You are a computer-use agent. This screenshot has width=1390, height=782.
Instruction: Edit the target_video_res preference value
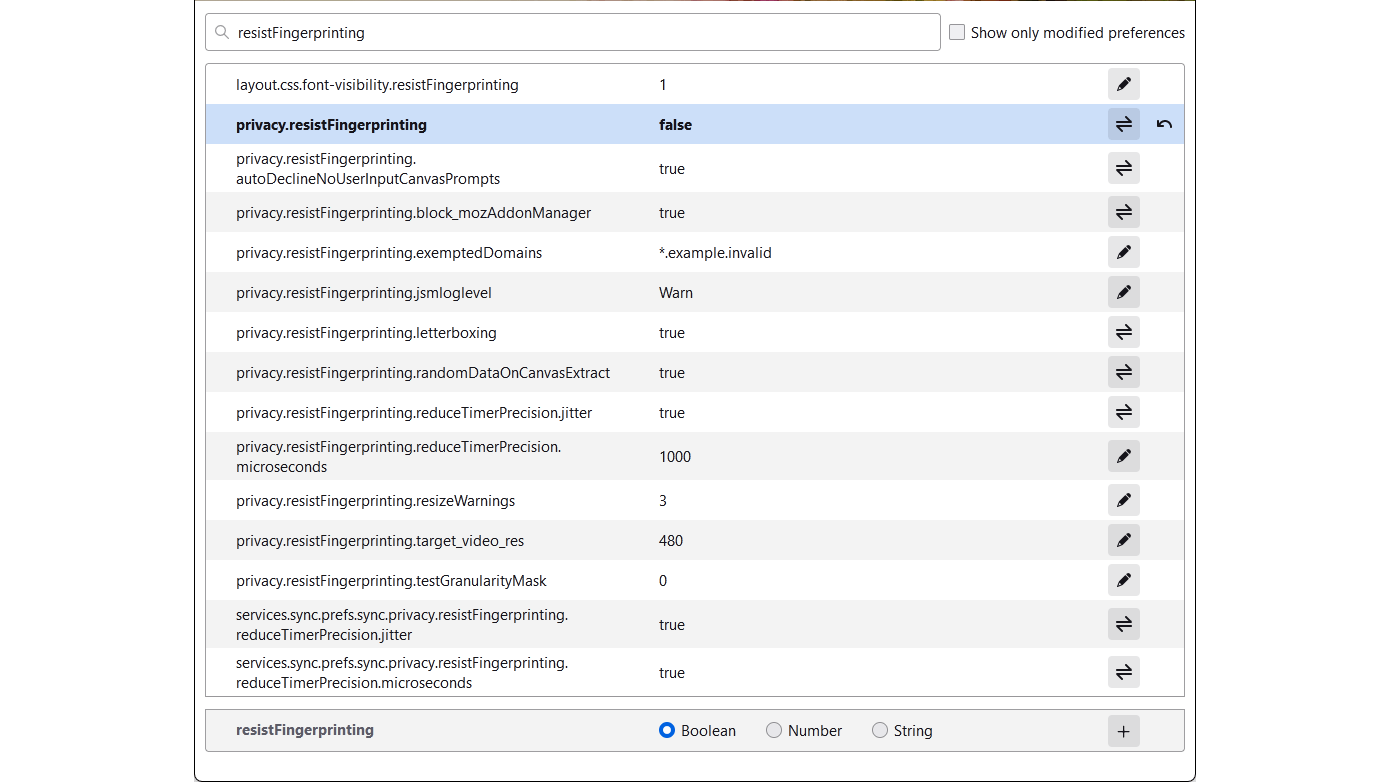(1123, 540)
